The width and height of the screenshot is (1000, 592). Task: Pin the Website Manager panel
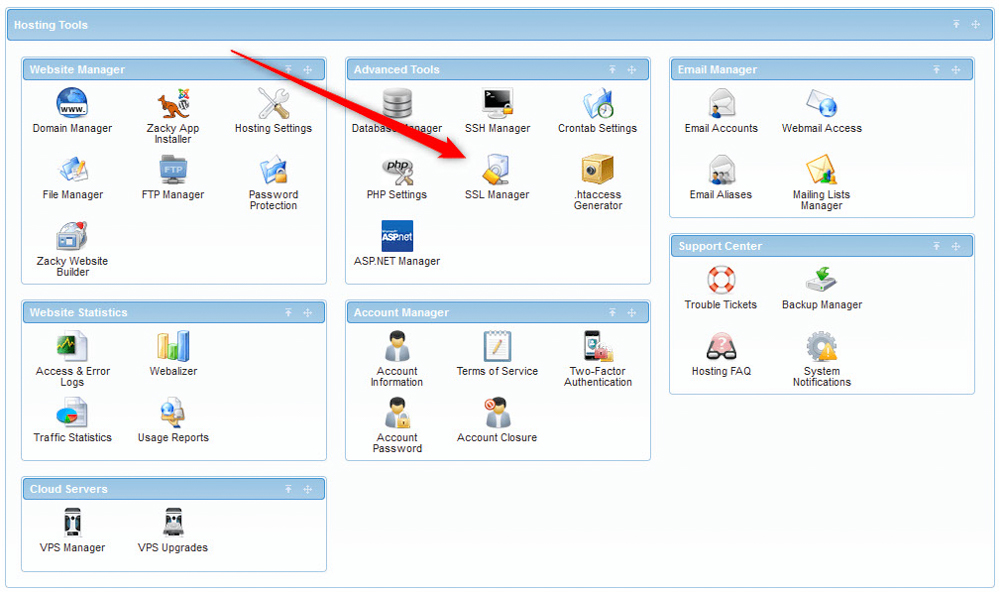pyautogui.click(x=290, y=69)
